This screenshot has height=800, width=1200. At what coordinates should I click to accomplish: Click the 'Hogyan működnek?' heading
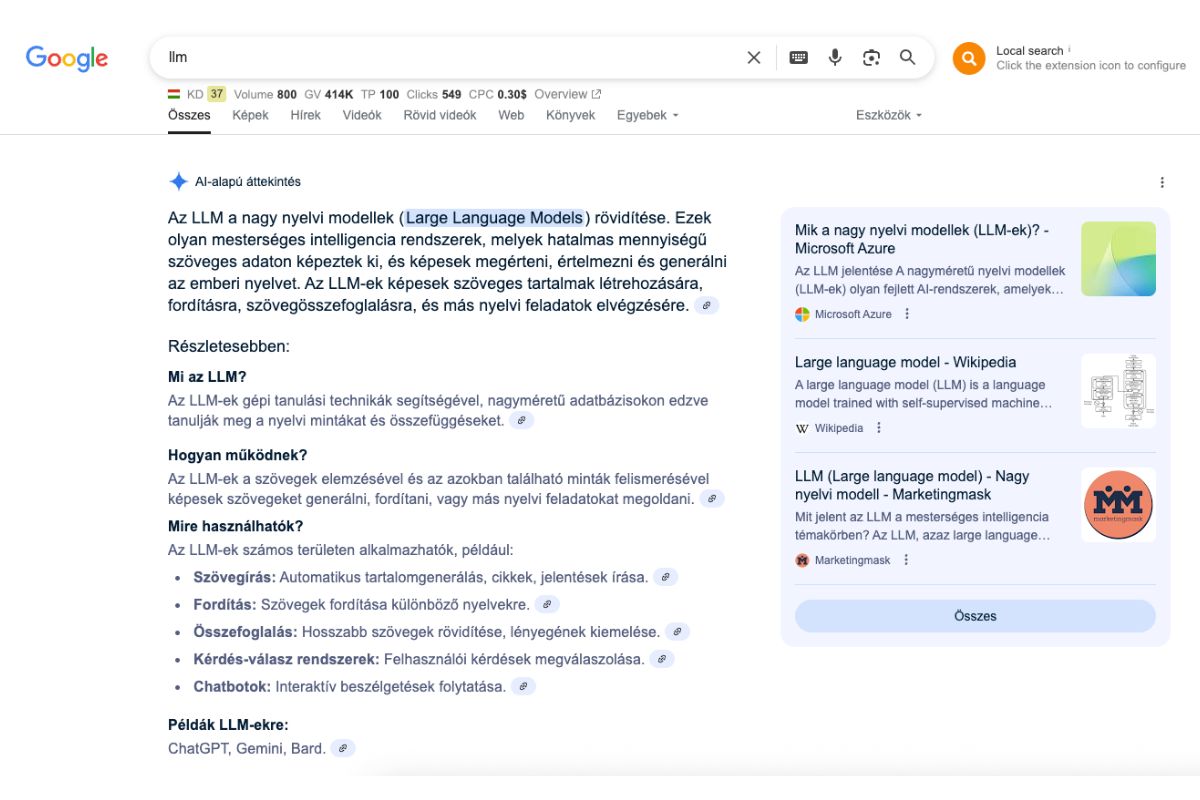click(x=238, y=455)
